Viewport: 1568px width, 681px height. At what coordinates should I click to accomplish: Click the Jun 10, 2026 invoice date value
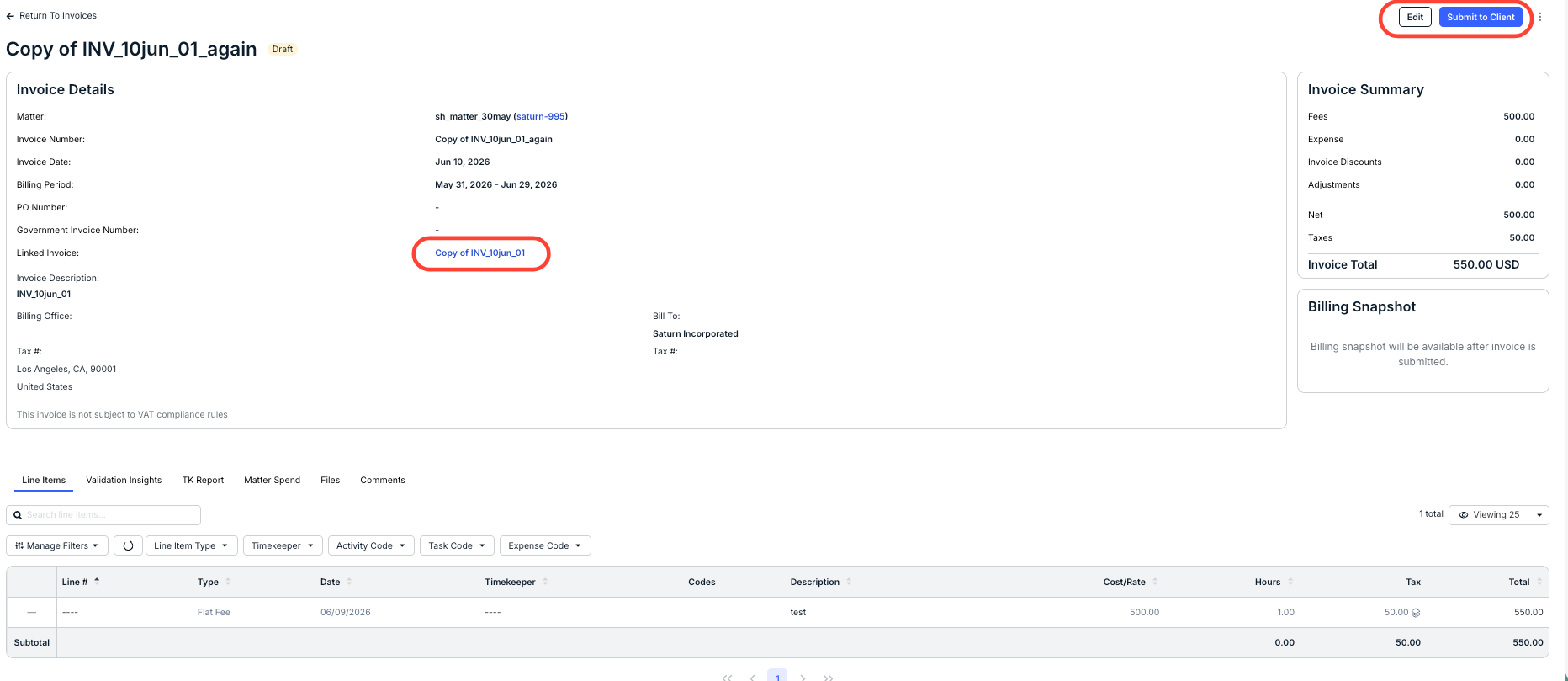[x=463, y=162]
